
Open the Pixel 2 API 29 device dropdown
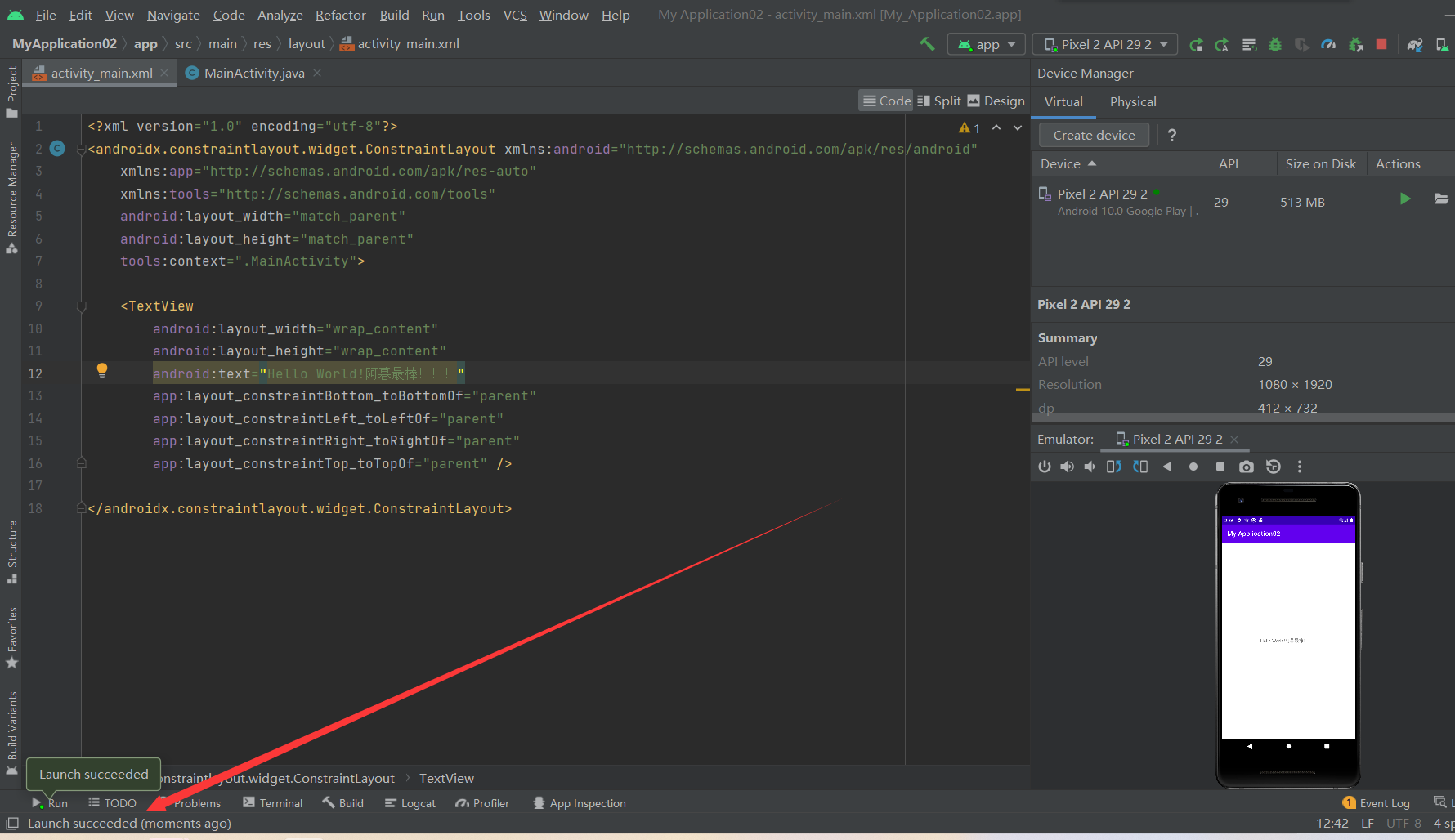(x=1104, y=43)
